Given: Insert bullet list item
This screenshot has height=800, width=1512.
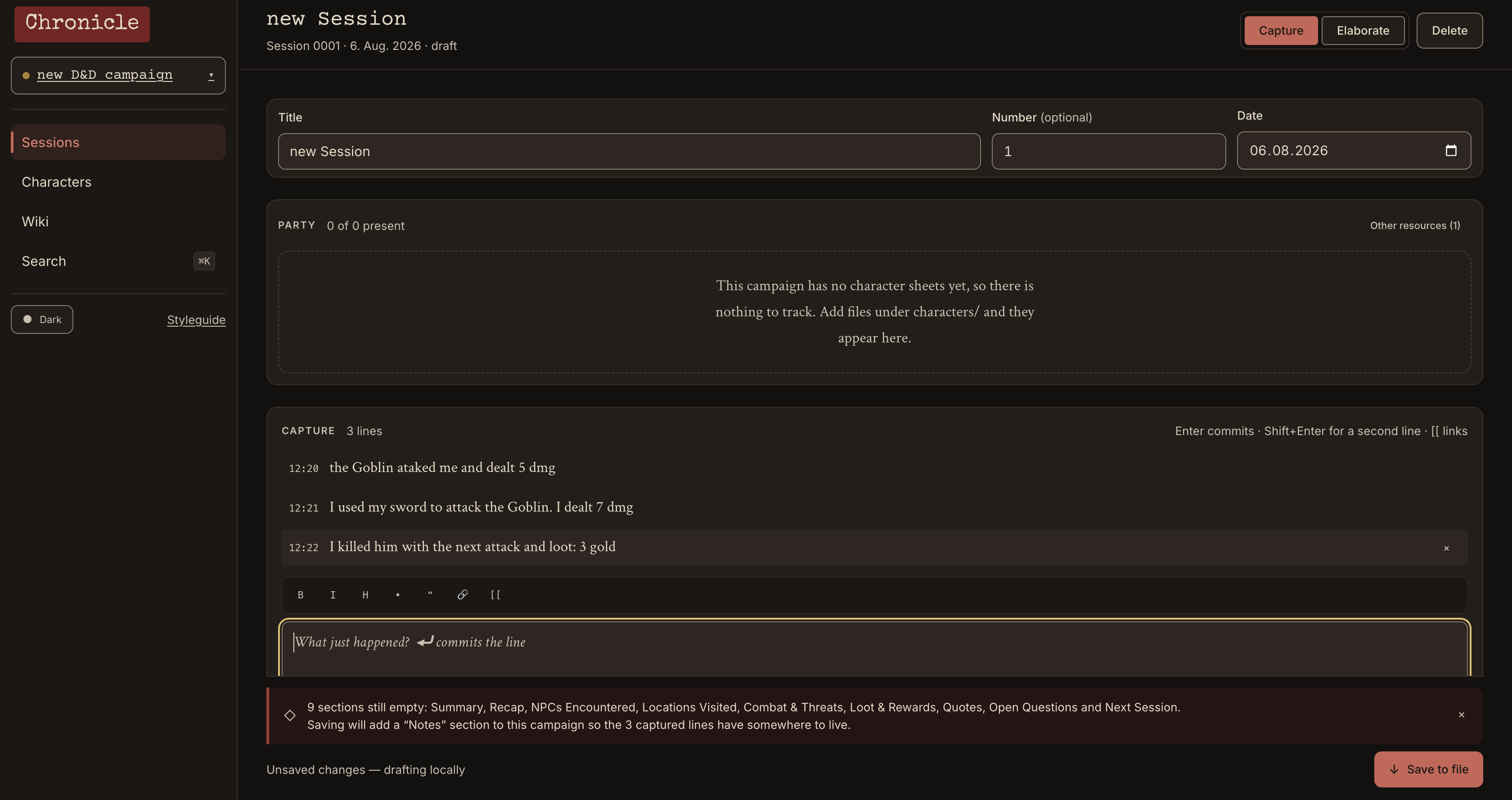Looking at the screenshot, I should point(397,594).
